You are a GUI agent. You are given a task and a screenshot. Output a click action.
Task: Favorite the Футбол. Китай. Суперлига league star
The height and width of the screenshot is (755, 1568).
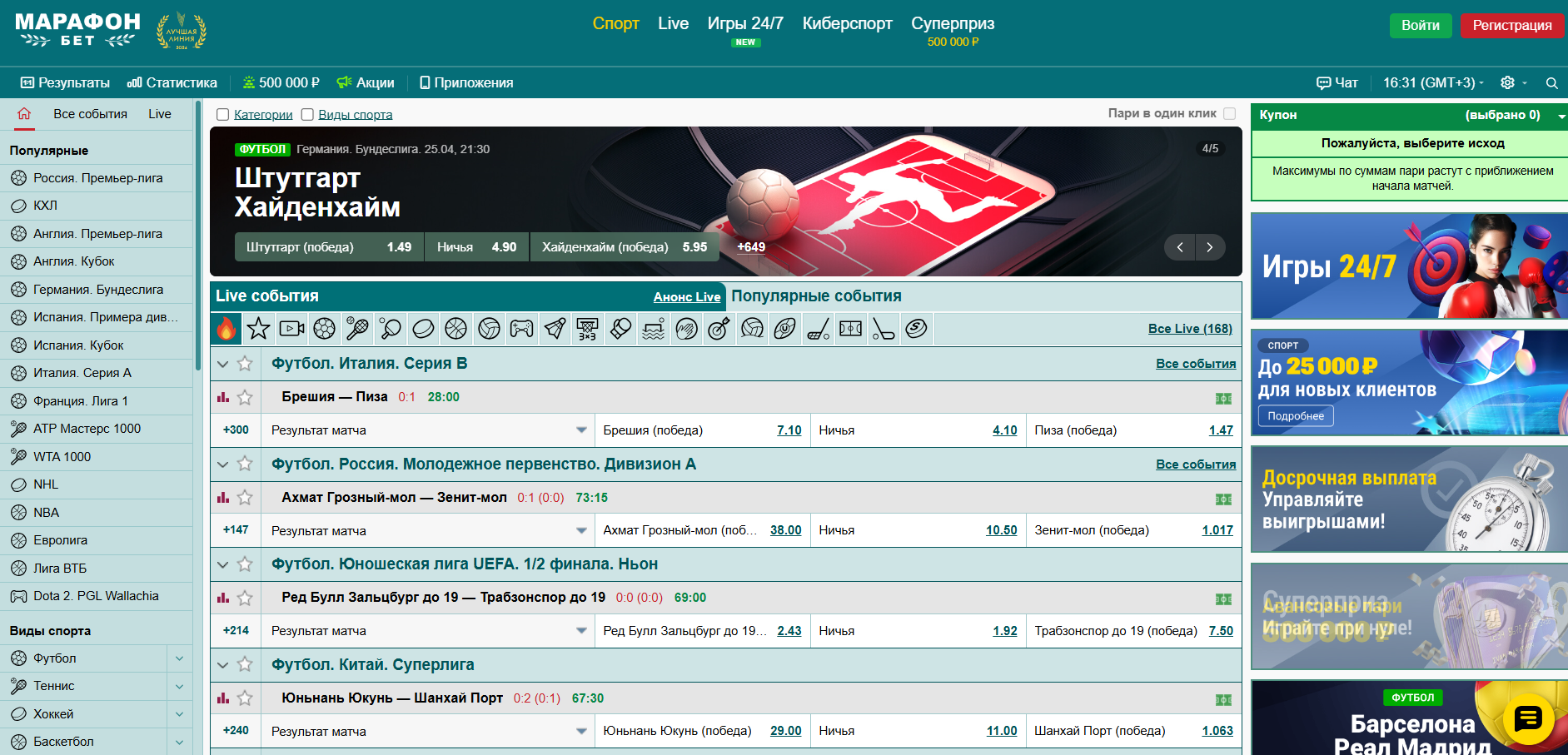(245, 665)
